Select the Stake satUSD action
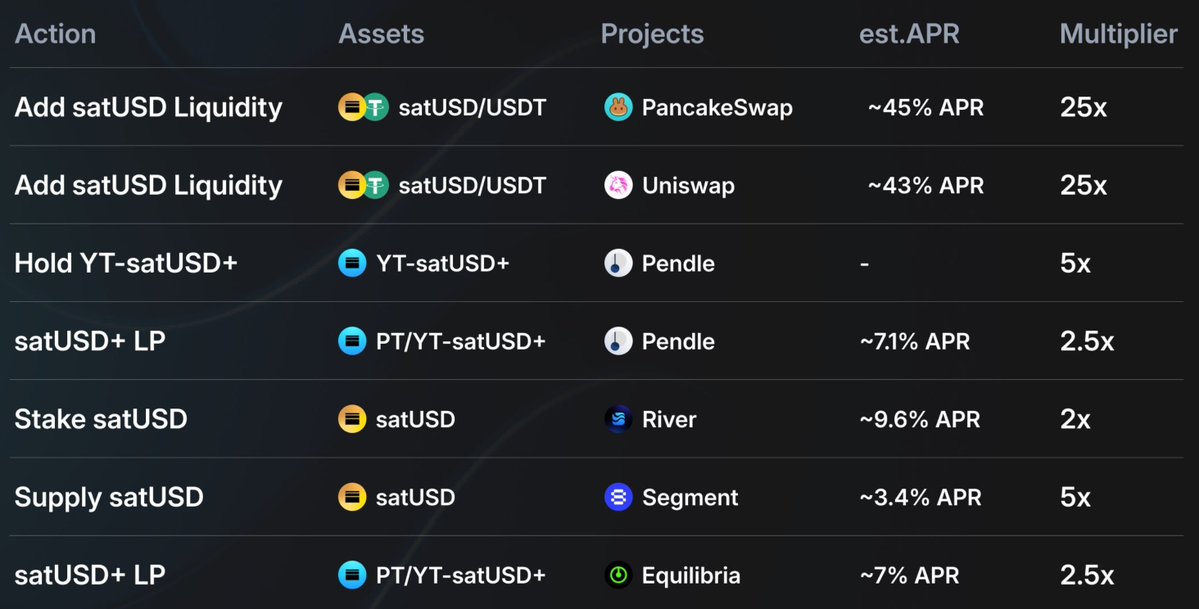Screen dimensions: 1199x609 click(x=100, y=419)
